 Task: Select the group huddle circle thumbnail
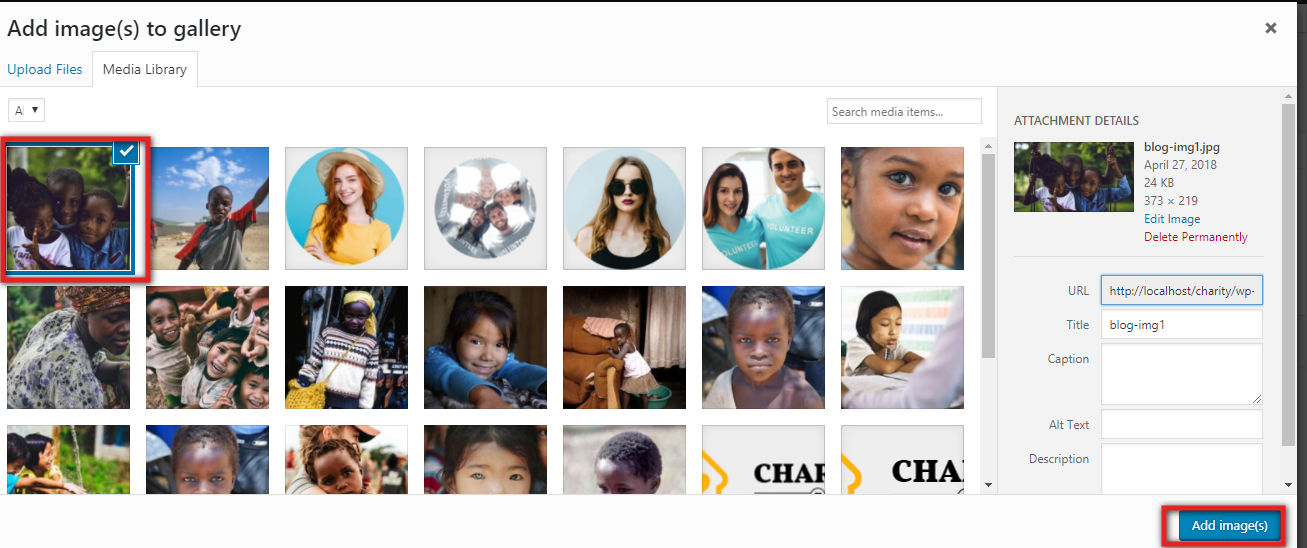click(485, 208)
